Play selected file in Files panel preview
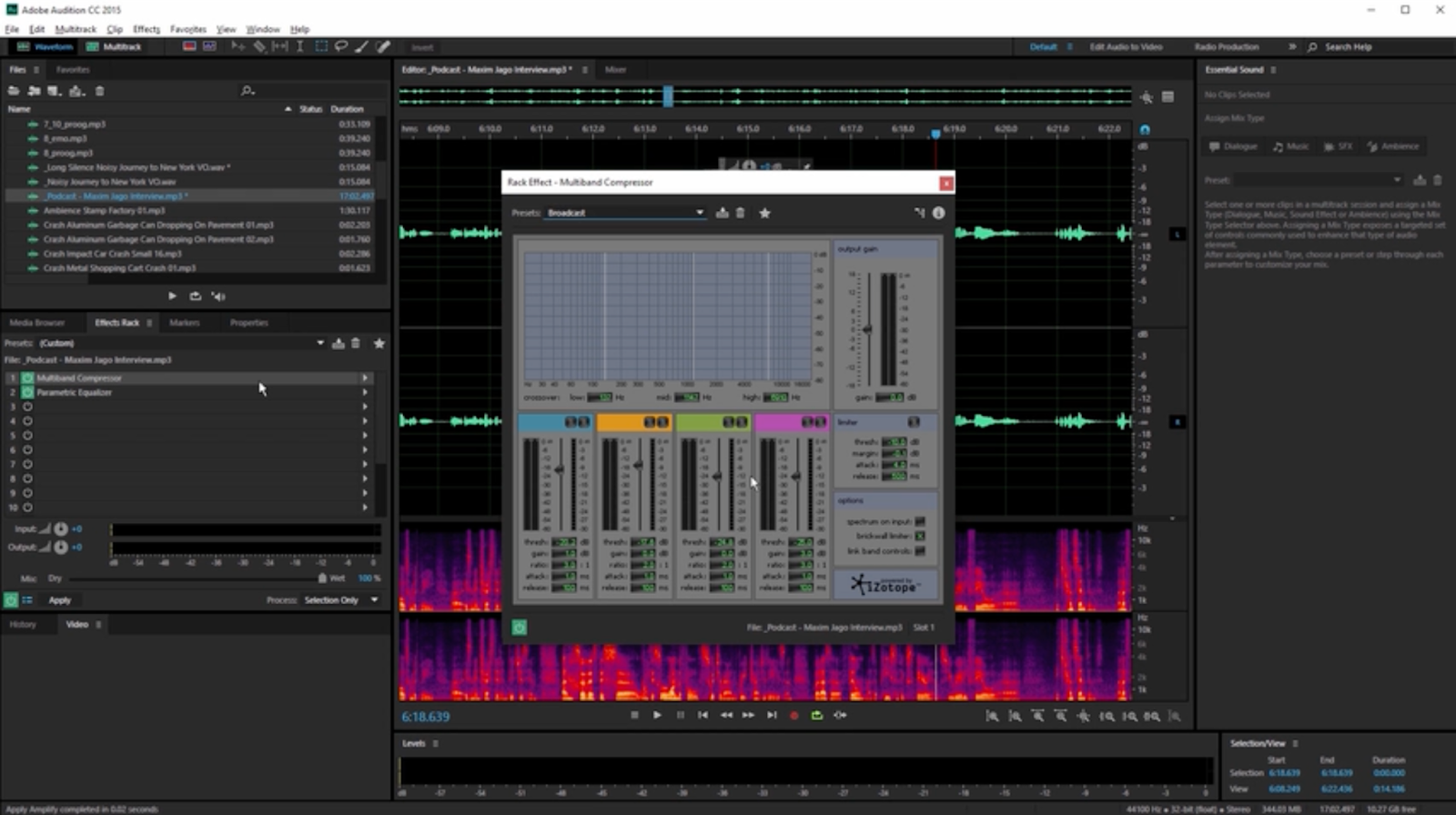 [x=172, y=296]
